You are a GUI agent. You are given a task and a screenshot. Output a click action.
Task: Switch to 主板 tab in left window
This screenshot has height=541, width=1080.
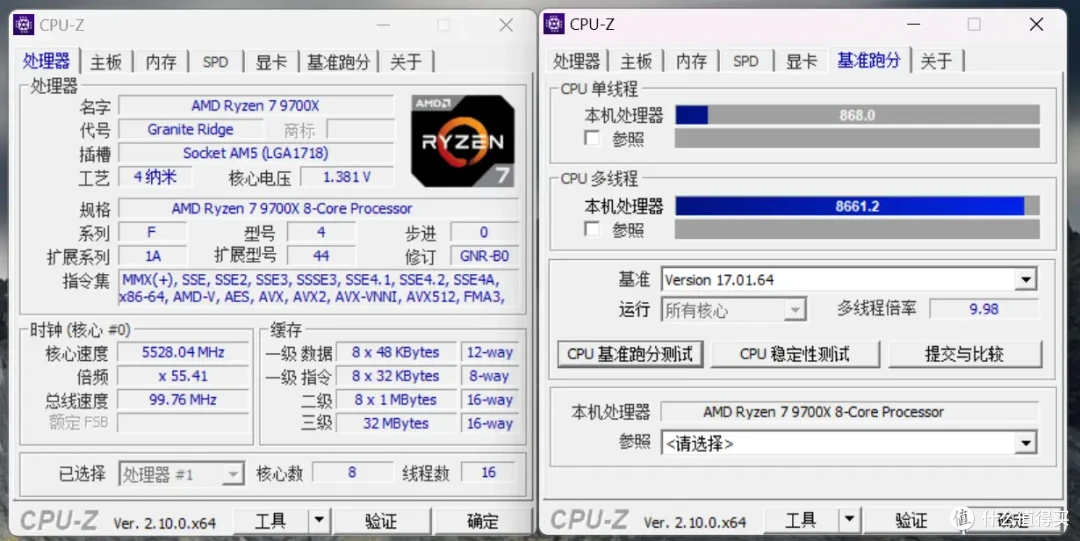106,62
